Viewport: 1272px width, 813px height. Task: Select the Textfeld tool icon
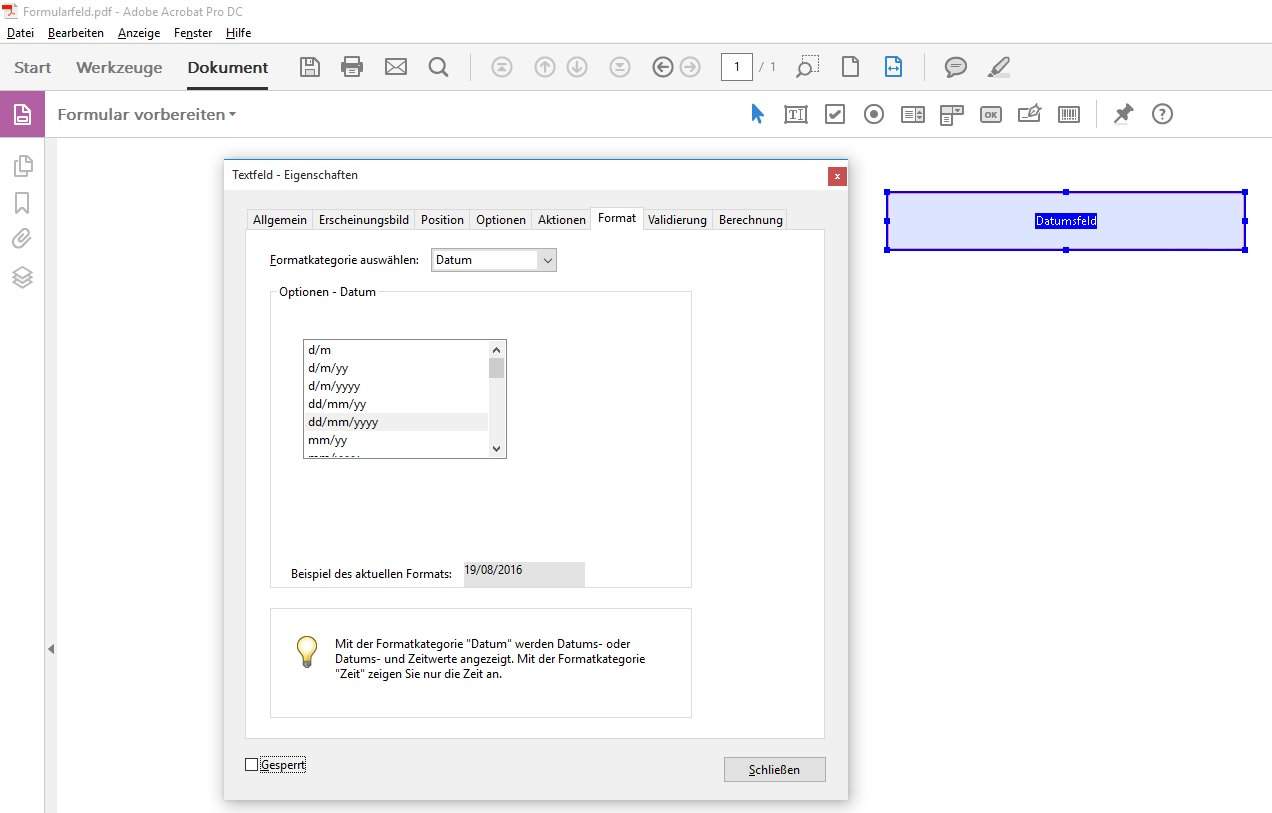coord(796,114)
